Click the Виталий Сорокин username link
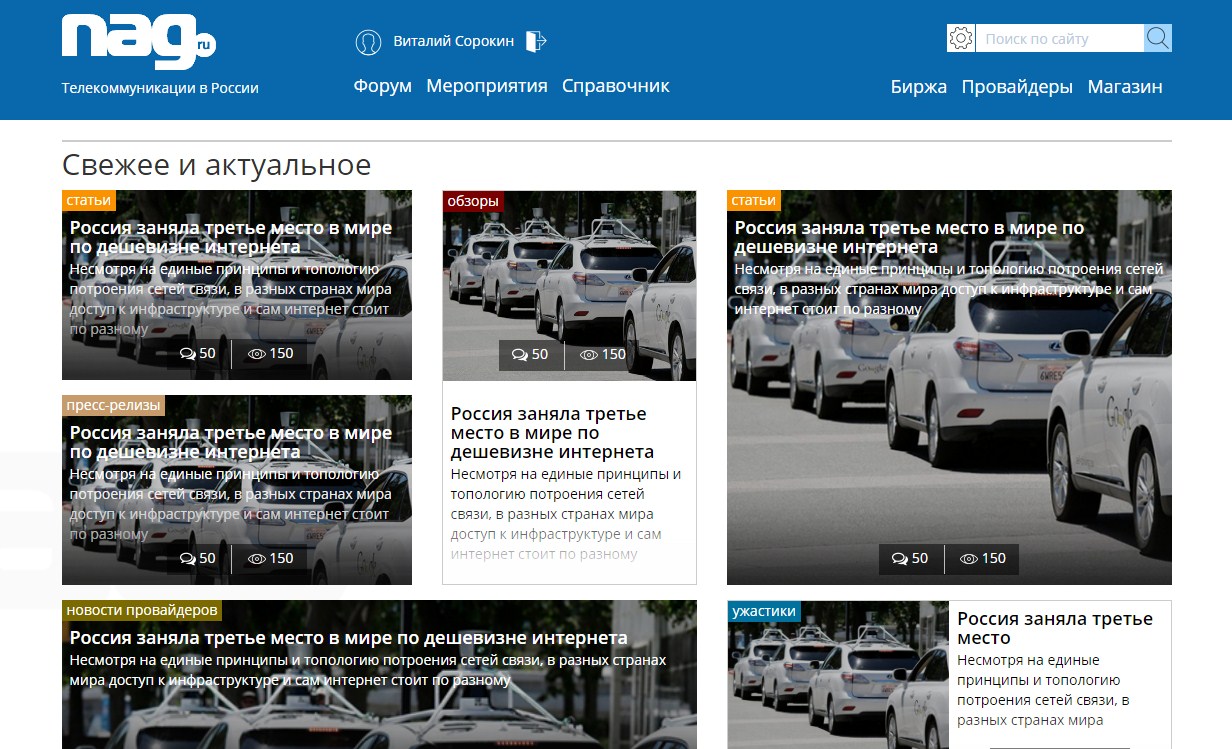The image size is (1232, 749). pyautogui.click(x=454, y=41)
